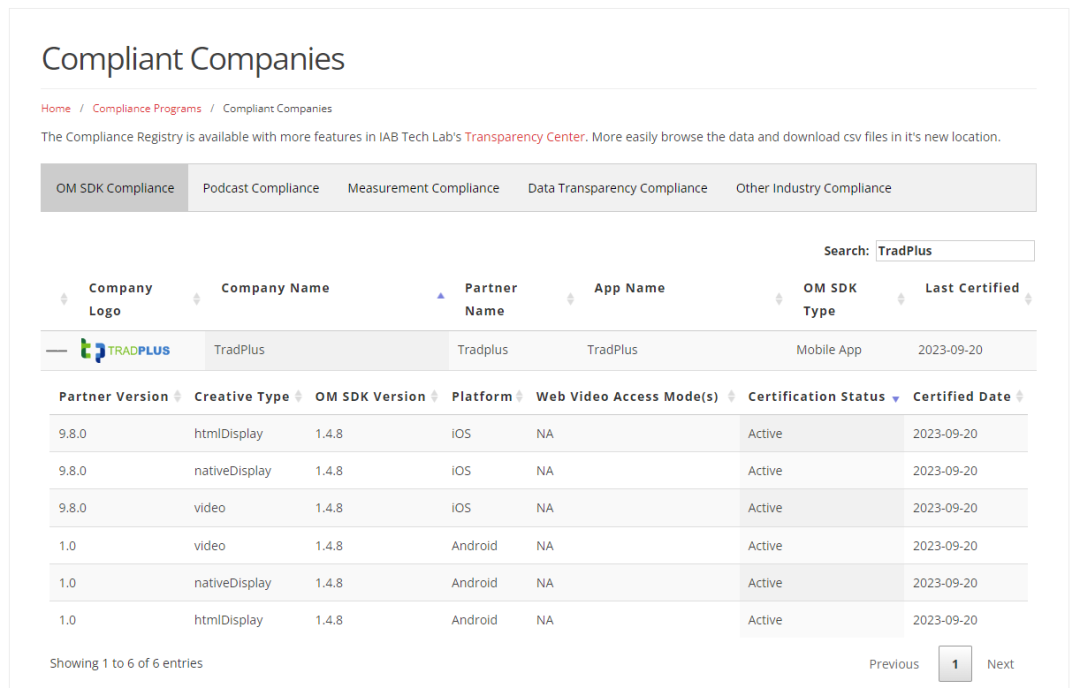Sort by Certification Status column
The width and height of the screenshot is (1080, 688).
[816, 397]
